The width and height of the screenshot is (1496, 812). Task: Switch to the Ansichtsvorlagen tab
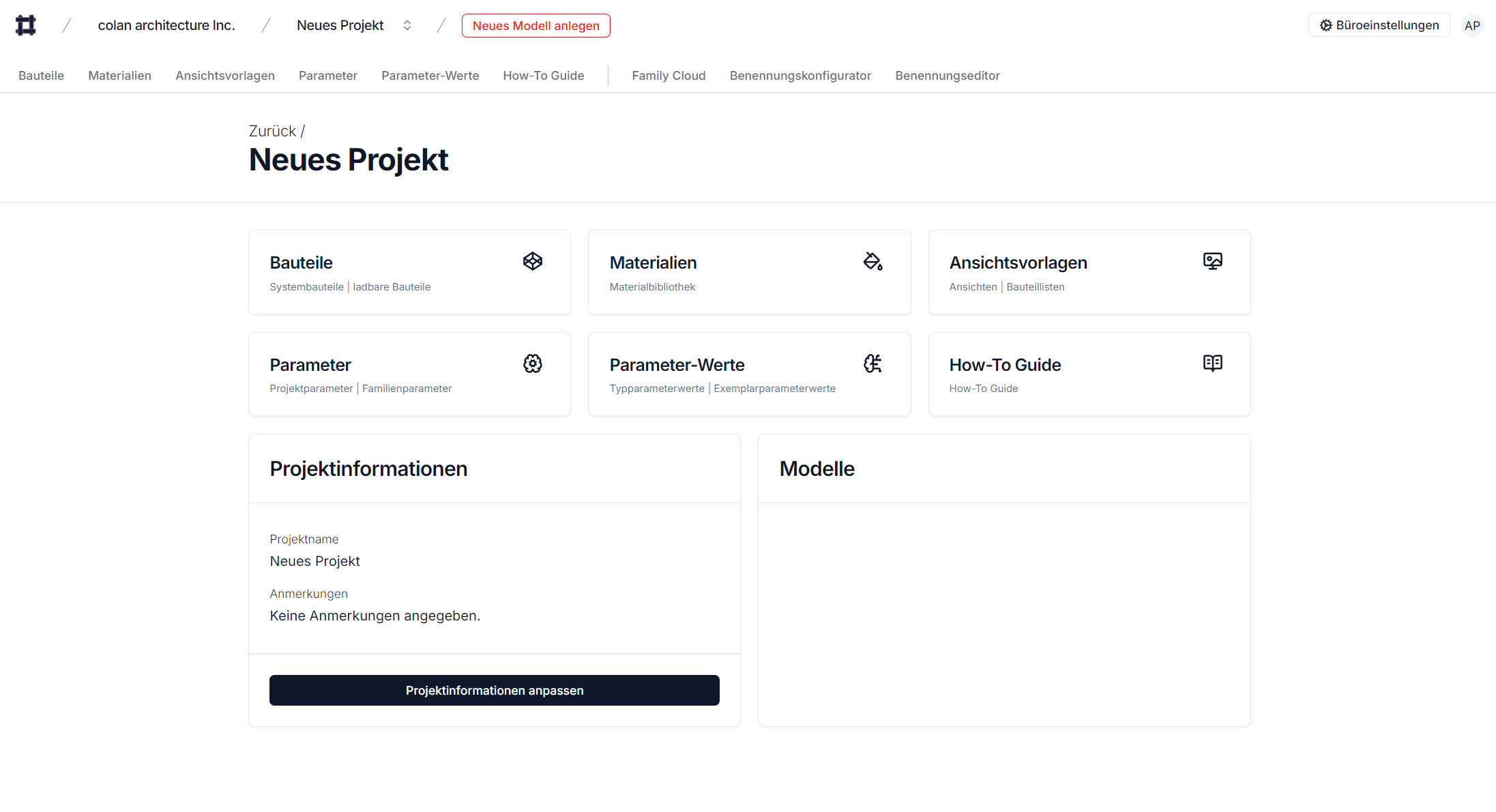point(225,76)
